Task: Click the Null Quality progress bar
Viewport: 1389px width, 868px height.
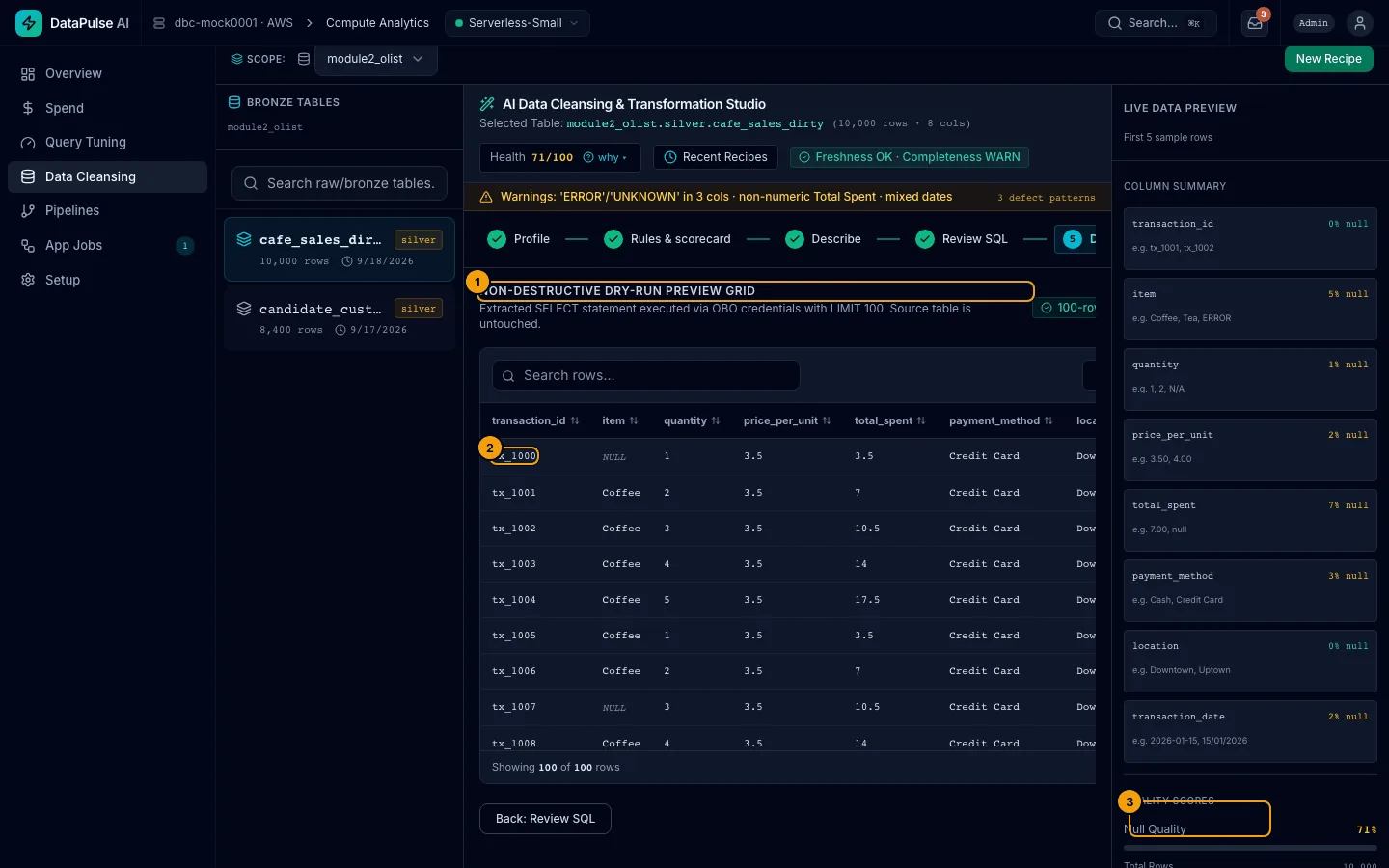Action: 1250,848
